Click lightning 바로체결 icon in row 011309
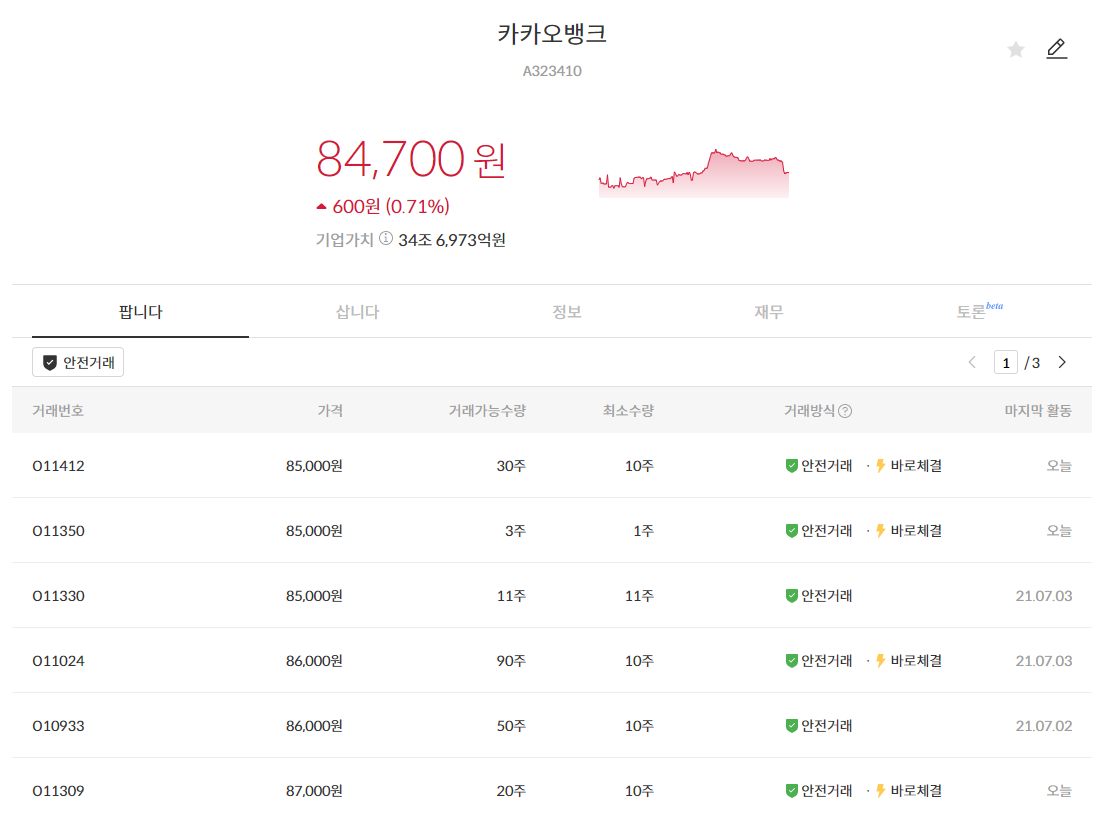 coord(881,791)
